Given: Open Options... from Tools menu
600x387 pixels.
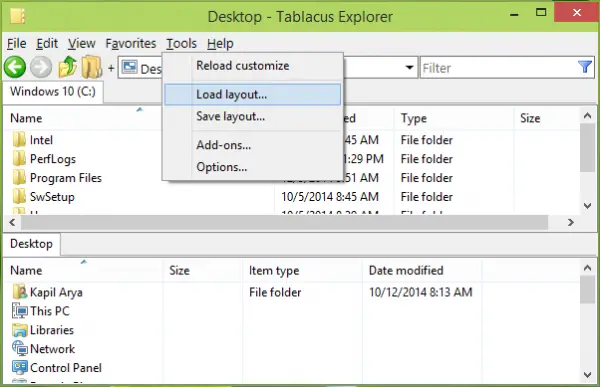Looking at the screenshot, I should (253, 167).
